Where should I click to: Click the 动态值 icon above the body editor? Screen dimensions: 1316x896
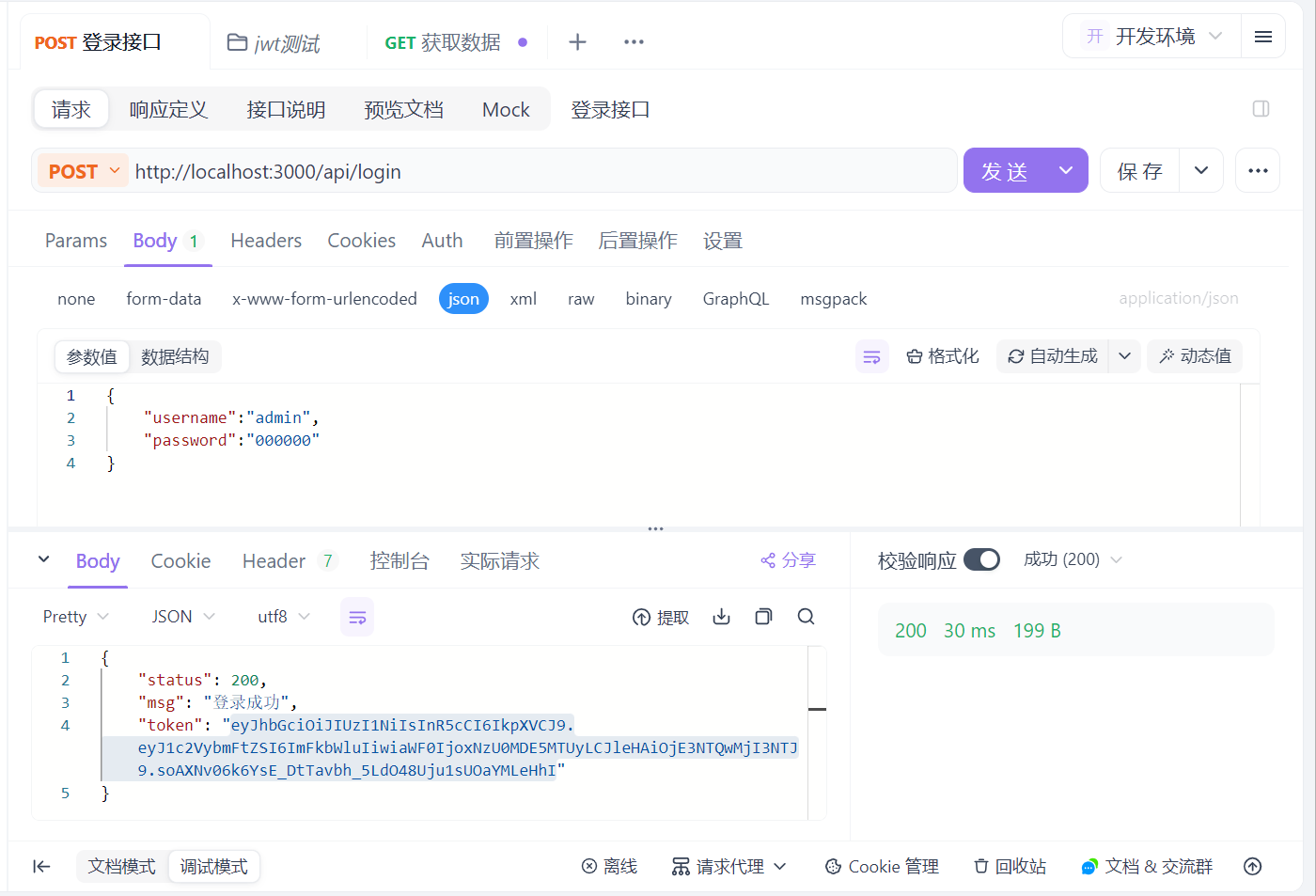(x=1195, y=356)
